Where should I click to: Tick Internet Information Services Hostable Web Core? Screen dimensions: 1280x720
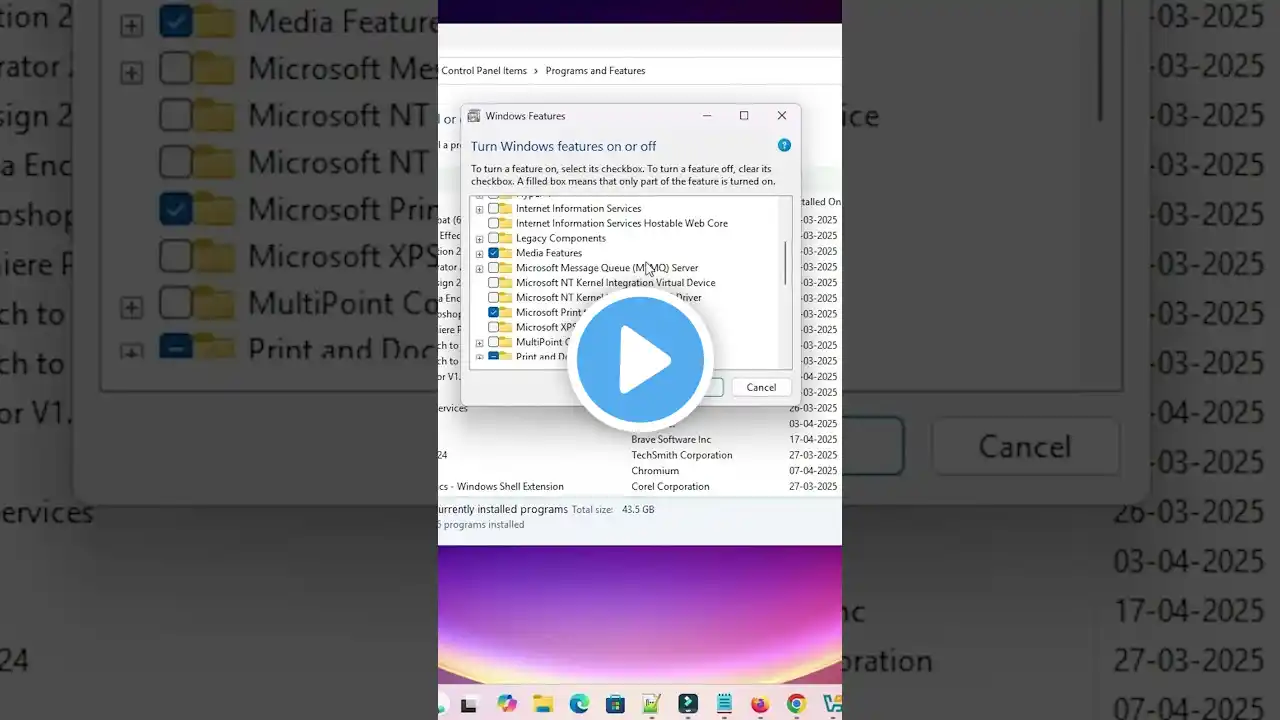tap(493, 224)
